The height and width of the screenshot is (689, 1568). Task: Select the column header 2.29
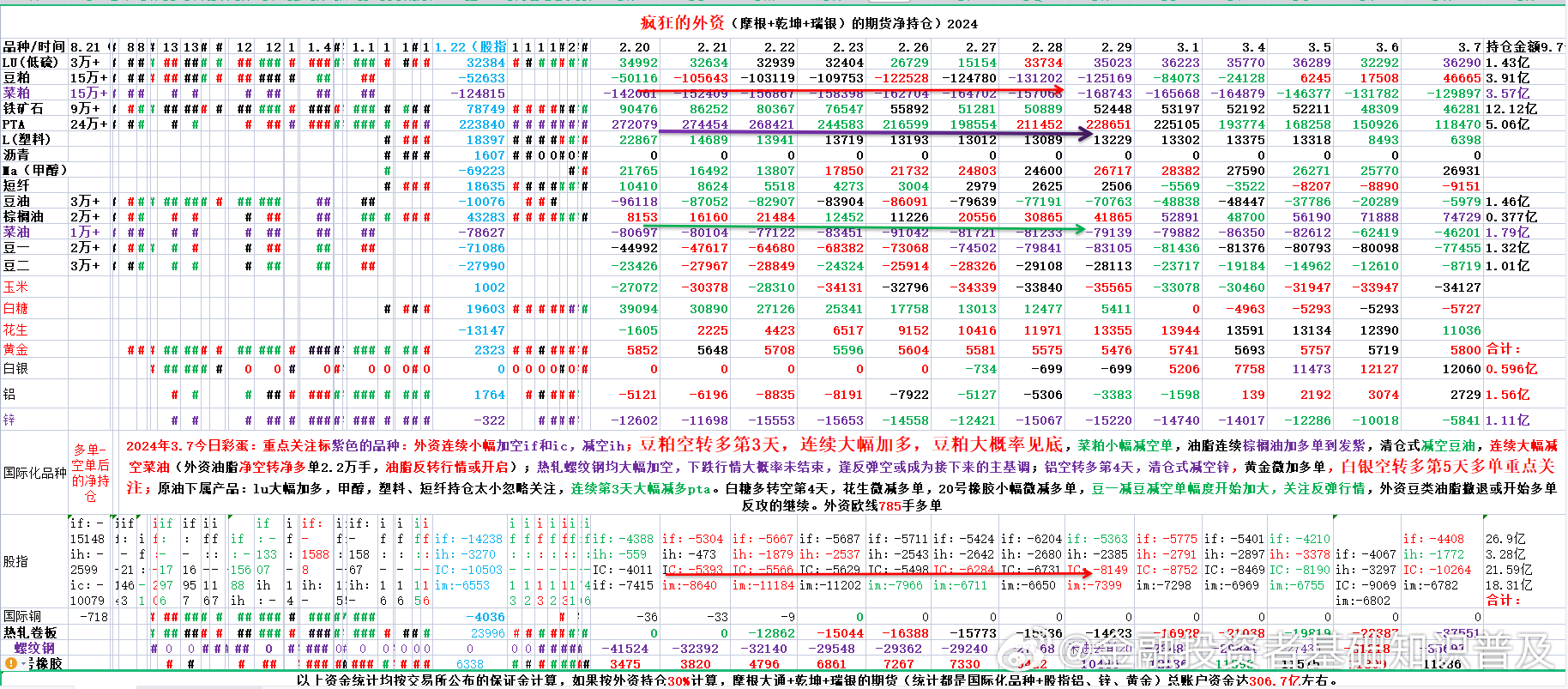1116,47
